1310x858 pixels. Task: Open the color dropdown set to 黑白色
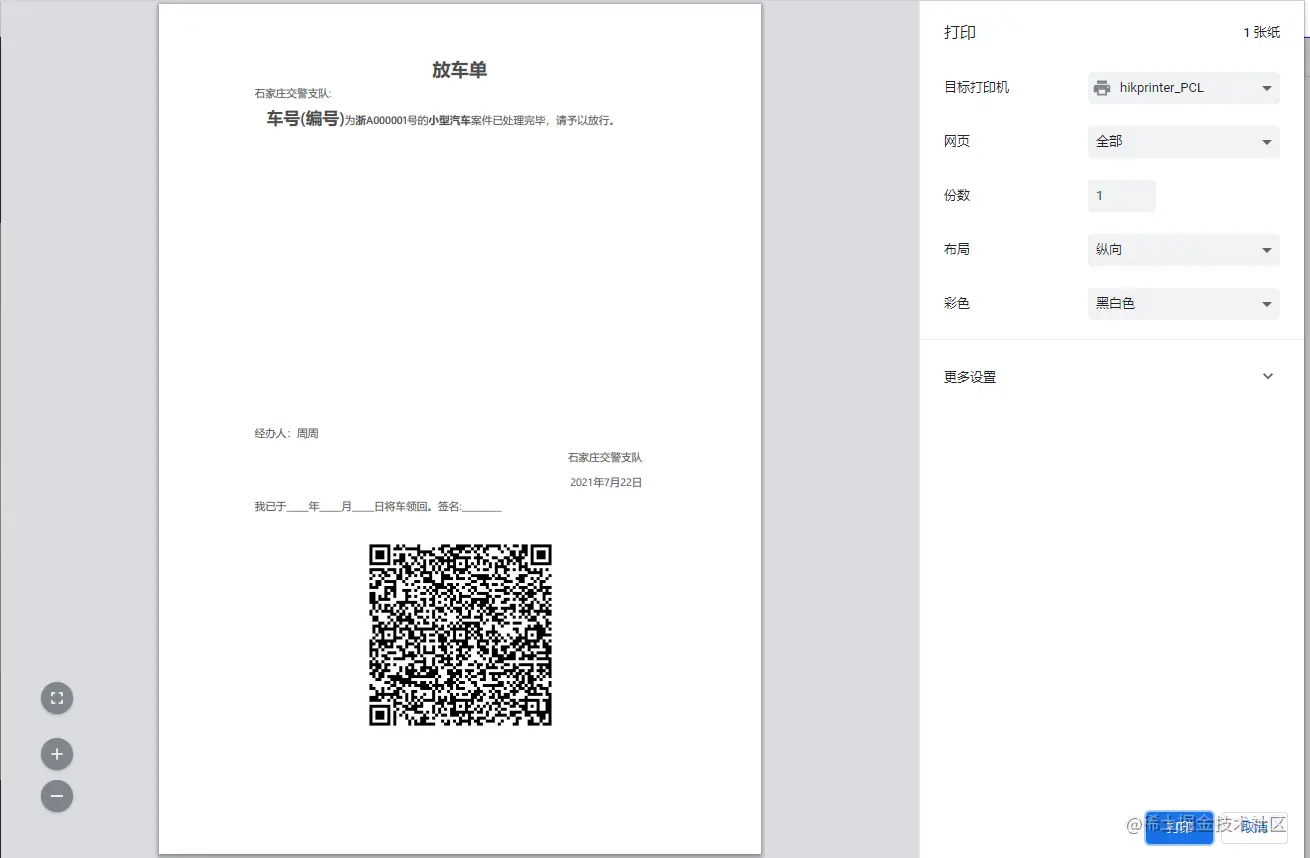pyautogui.click(x=1184, y=304)
